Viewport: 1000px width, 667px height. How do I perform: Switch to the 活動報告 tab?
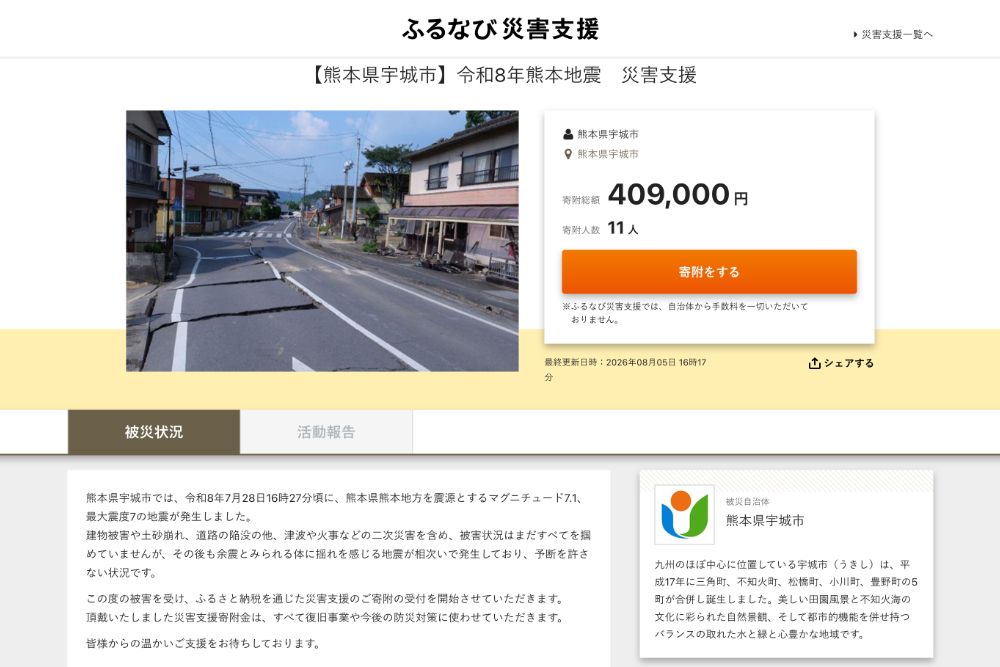point(326,432)
